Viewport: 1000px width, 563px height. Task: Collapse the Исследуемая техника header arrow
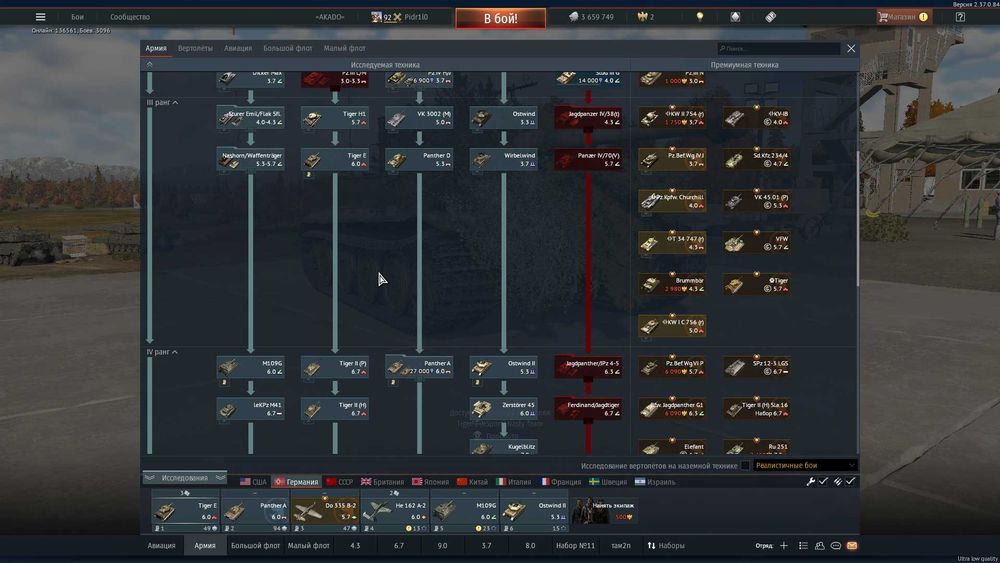click(x=149, y=64)
